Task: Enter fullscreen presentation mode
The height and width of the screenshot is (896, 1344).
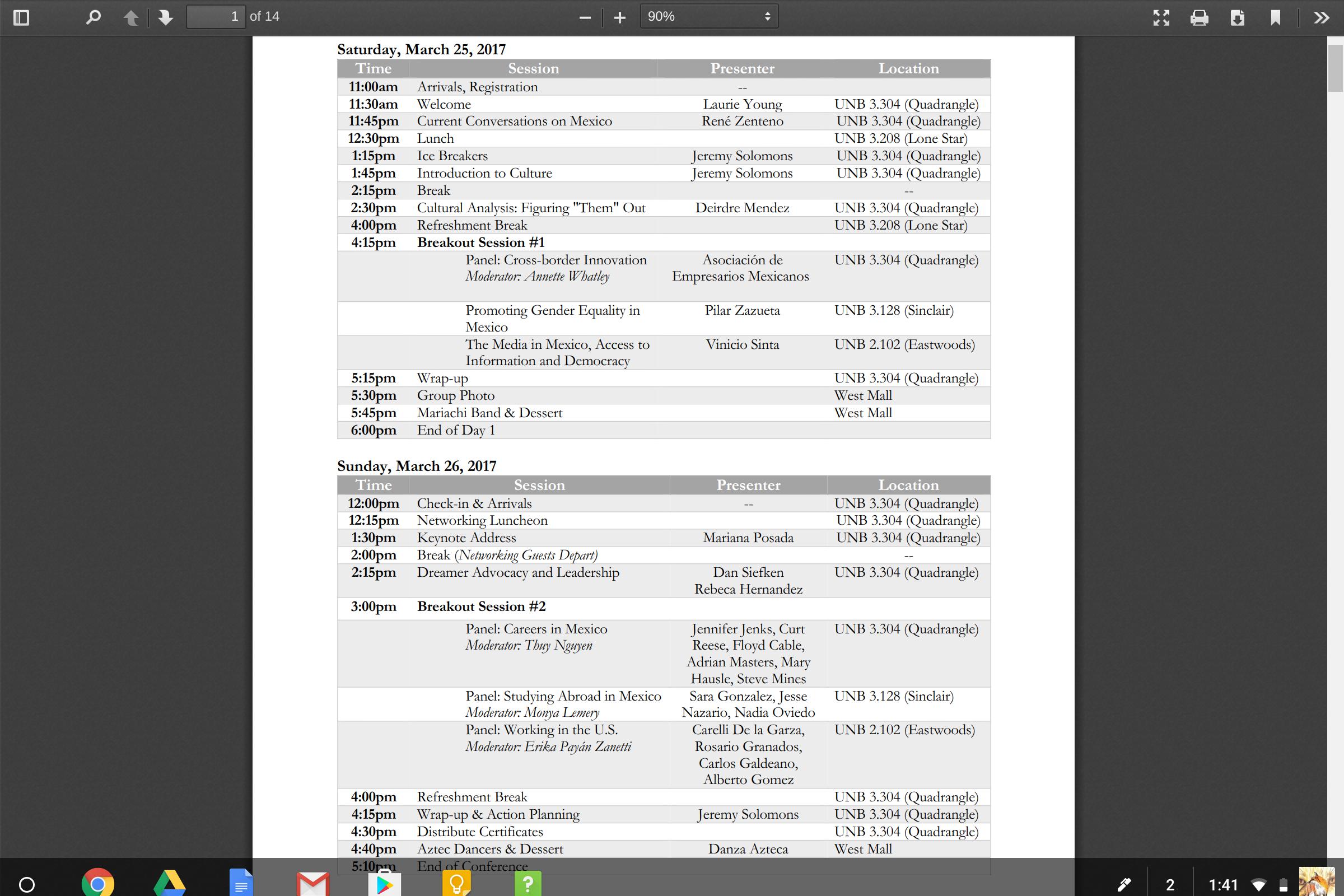Action: tap(1160, 18)
